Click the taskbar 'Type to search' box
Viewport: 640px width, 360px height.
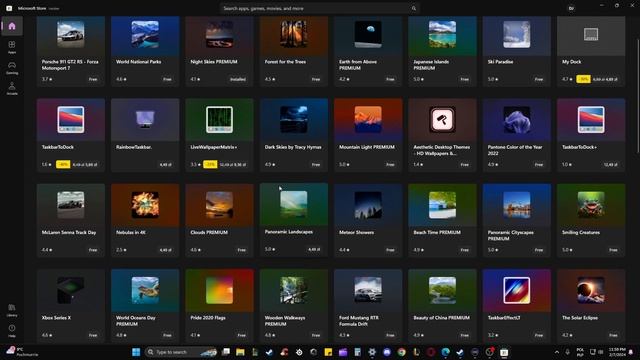coord(181,352)
